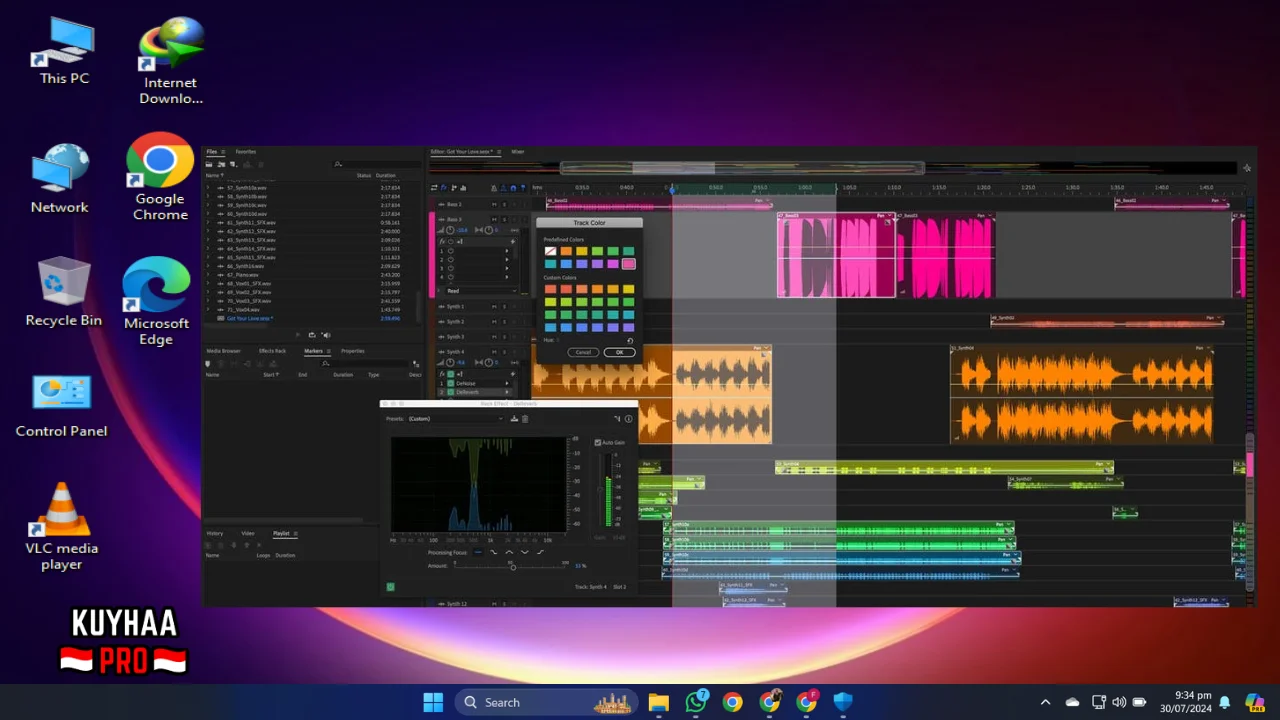
Task: Click the loop playback icon in Files panel
Action: click(x=312, y=335)
